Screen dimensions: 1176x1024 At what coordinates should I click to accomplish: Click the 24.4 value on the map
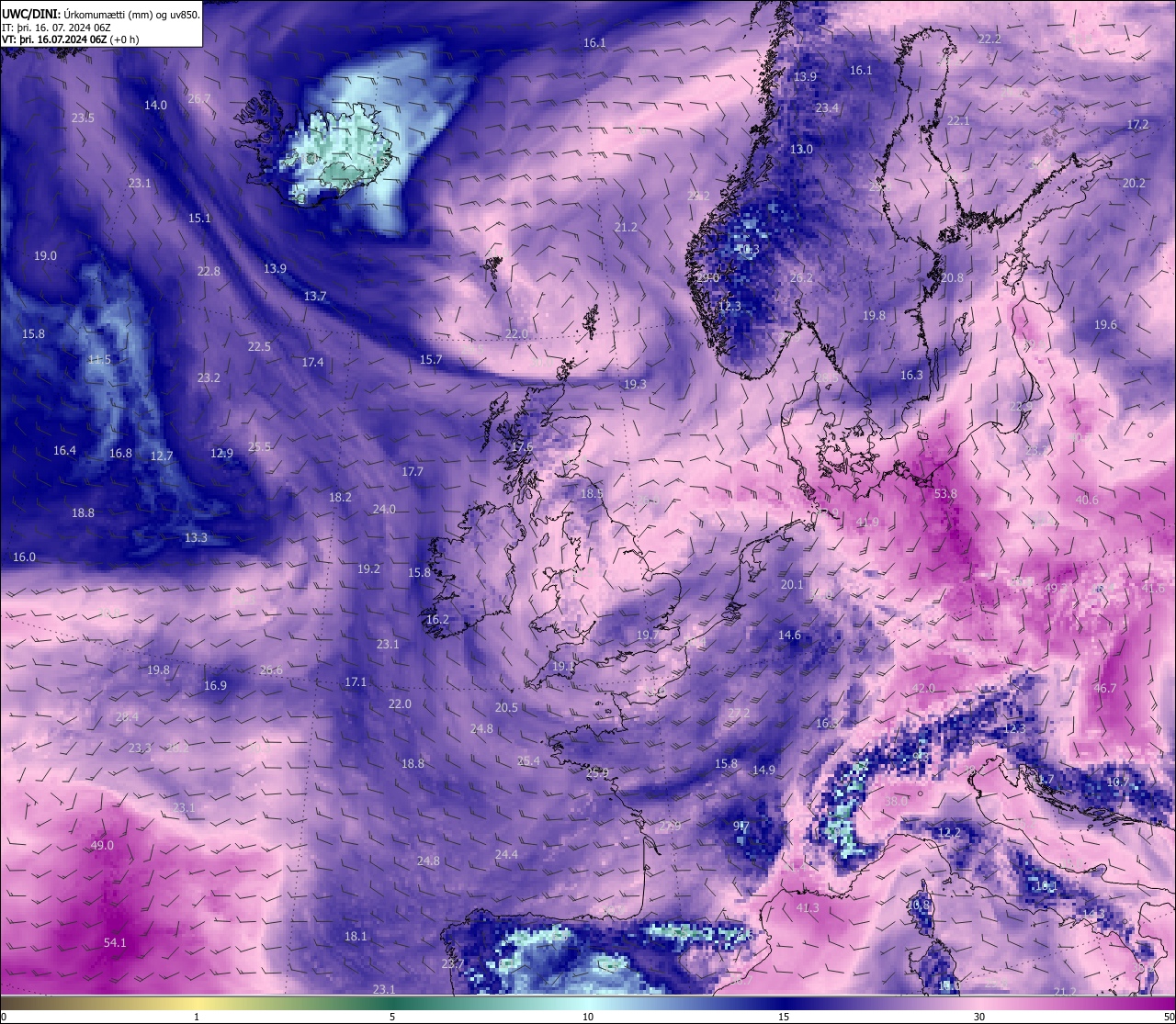[x=506, y=854]
